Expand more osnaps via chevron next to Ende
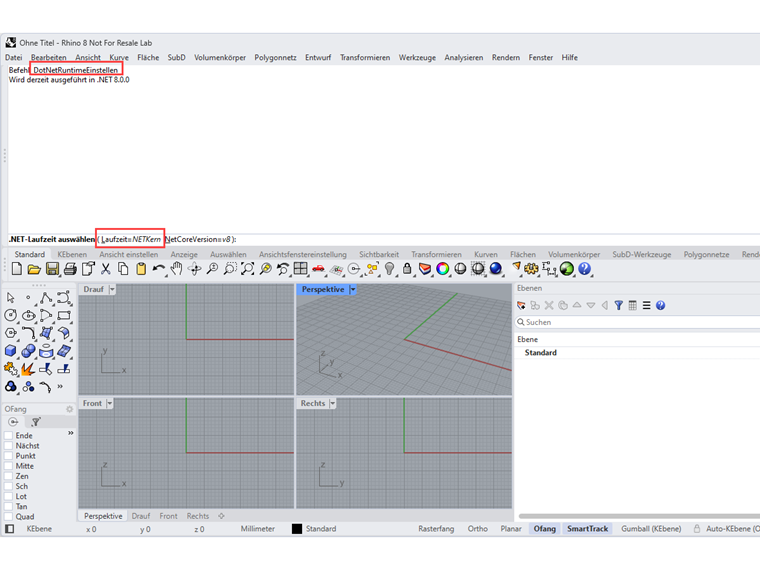Image resolution: width=760 pixels, height=570 pixels. click(71, 433)
